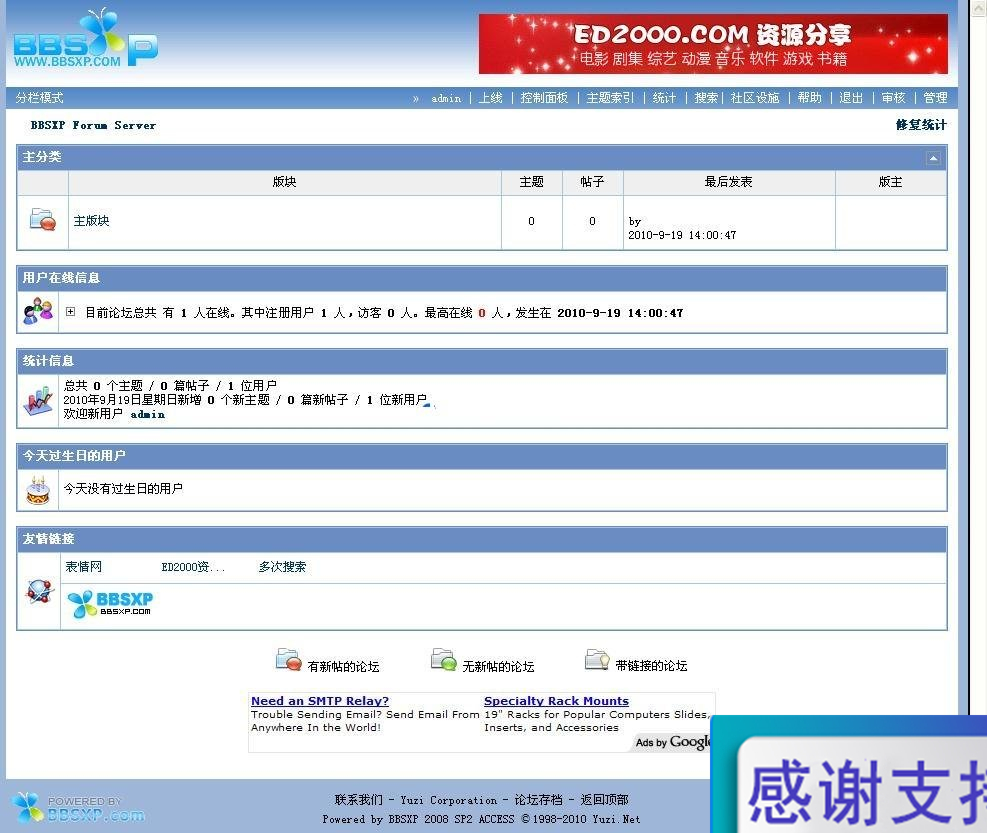Click the last post date 2010-9-19 14:00:47
The height and width of the screenshot is (833, 987).
point(682,235)
